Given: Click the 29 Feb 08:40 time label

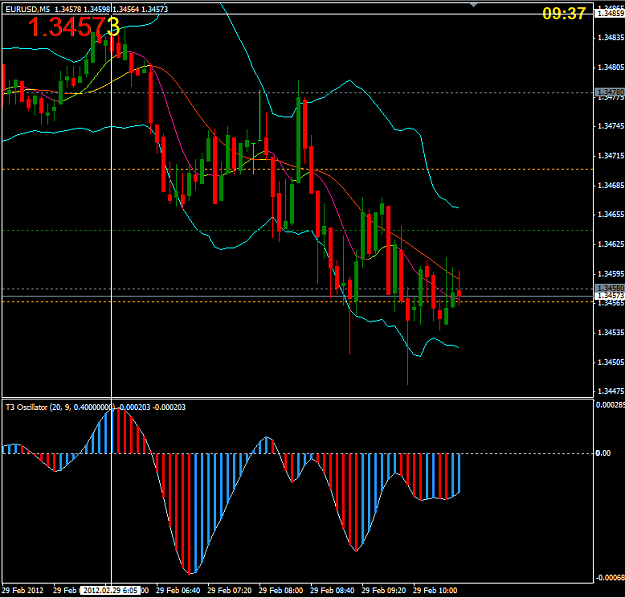Looking at the screenshot, I should coord(332,590).
